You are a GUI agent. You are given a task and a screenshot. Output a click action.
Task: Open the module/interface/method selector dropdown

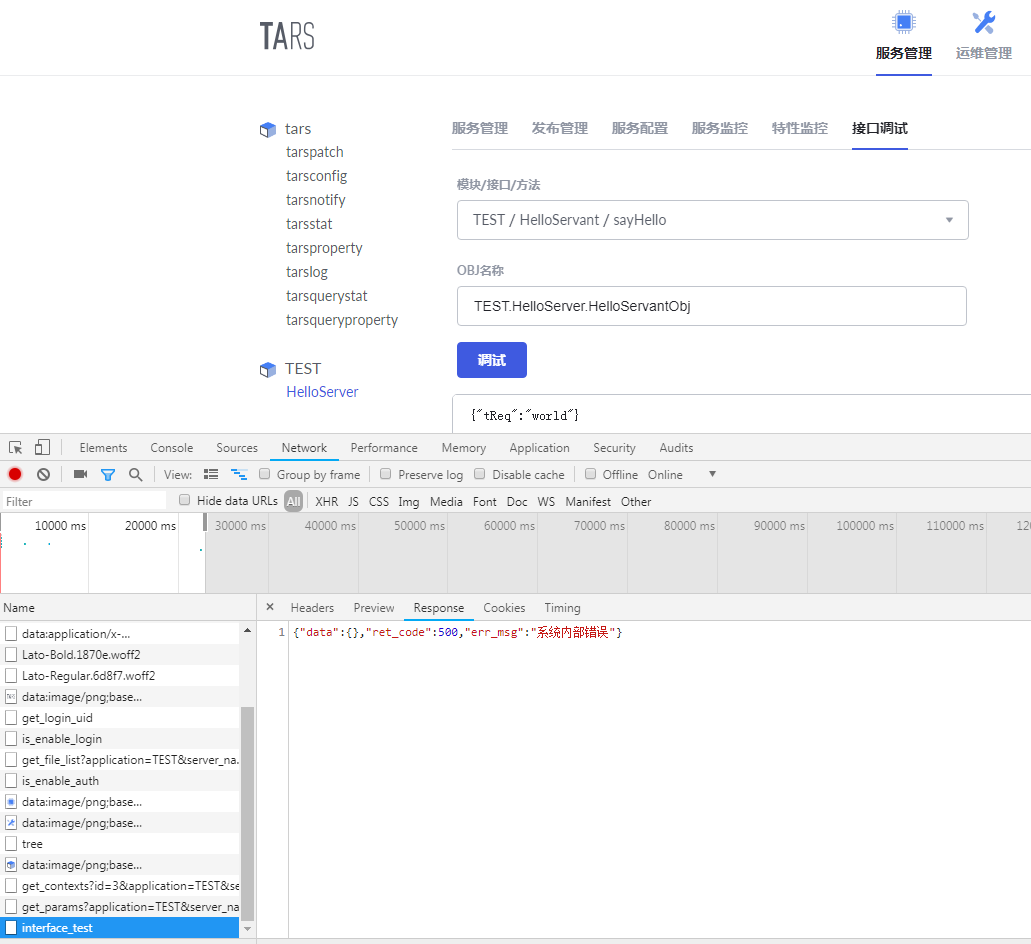coord(712,219)
